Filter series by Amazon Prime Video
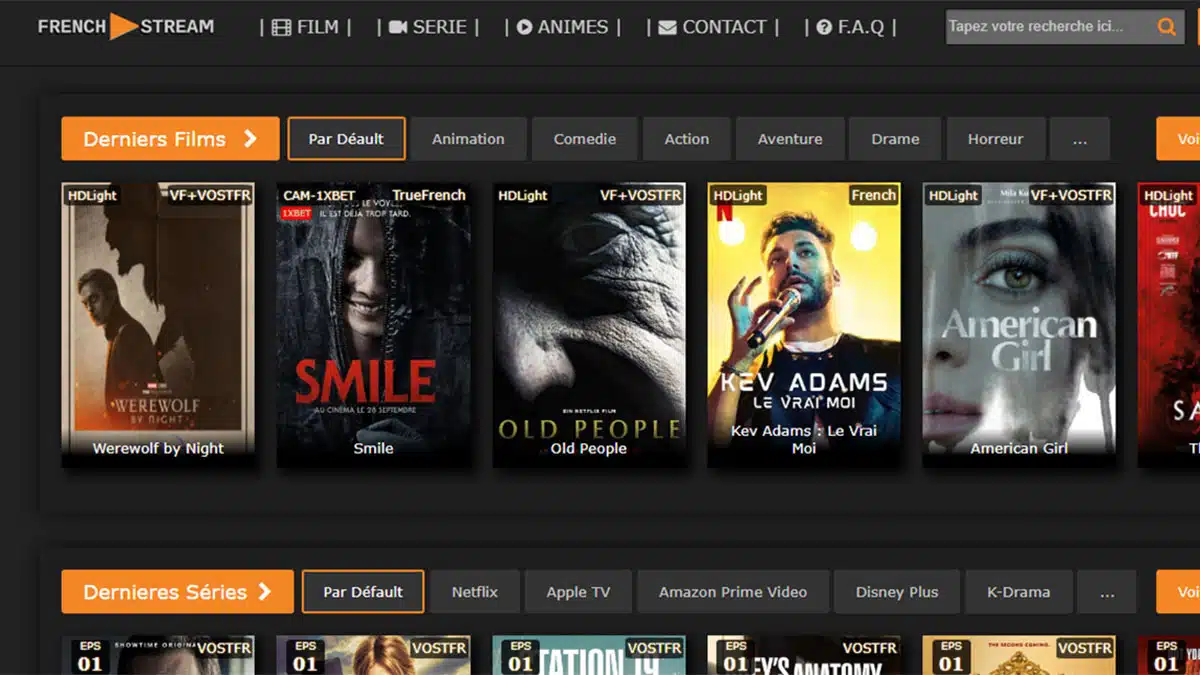This screenshot has height=675, width=1200. pos(733,592)
